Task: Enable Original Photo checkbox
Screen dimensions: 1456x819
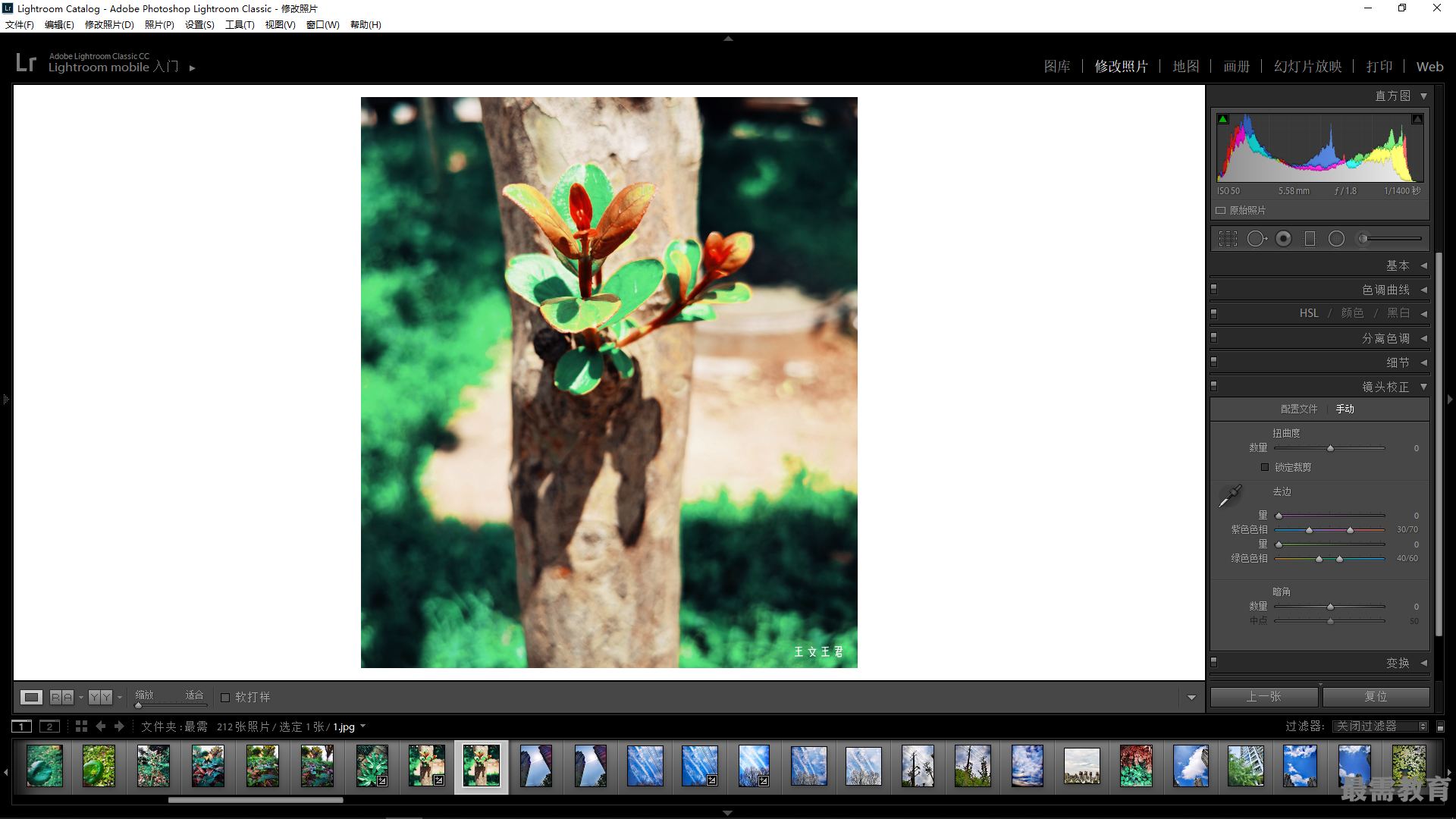Action: coord(1220,211)
